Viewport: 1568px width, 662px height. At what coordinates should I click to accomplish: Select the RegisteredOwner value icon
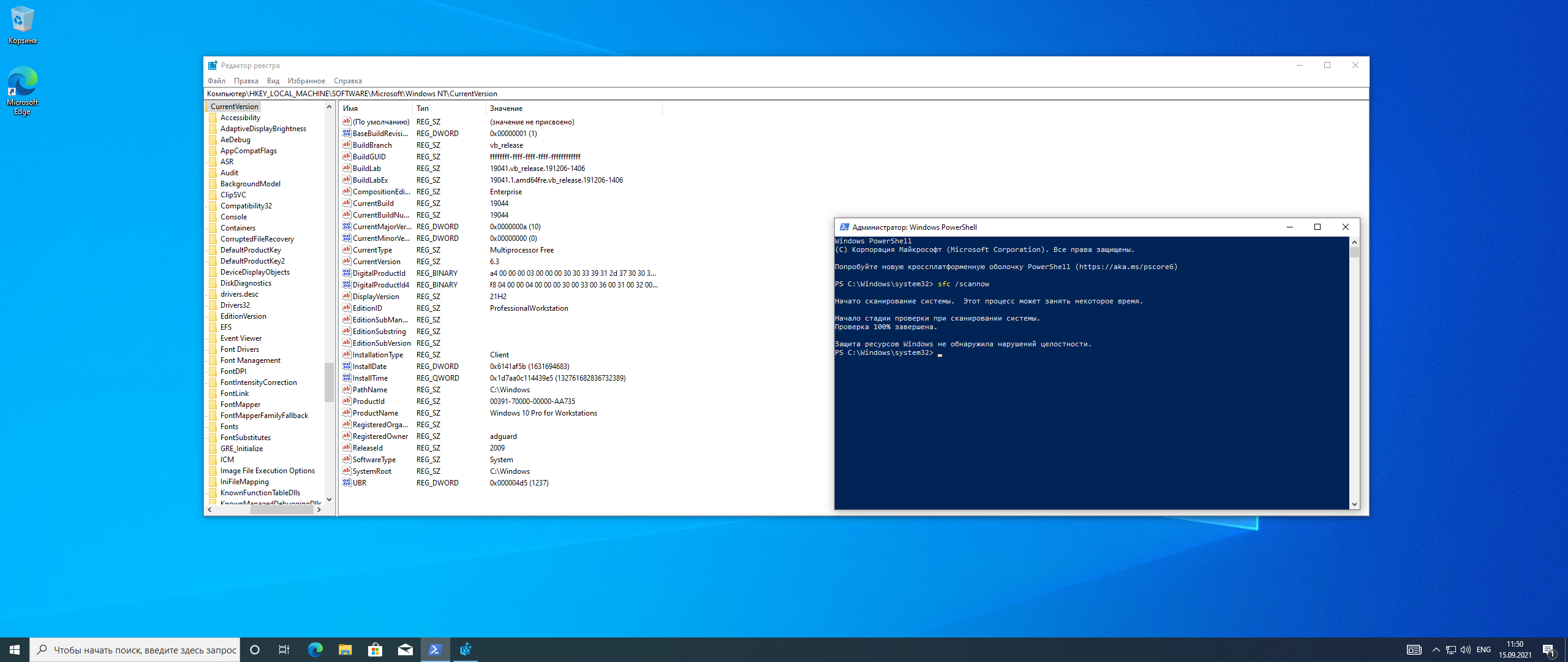[x=347, y=436]
